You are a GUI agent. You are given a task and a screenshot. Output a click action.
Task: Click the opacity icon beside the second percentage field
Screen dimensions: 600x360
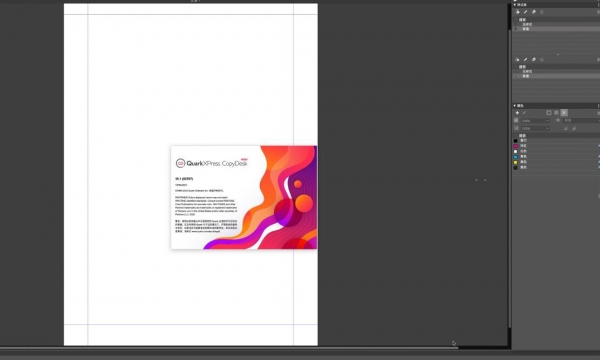(516, 129)
